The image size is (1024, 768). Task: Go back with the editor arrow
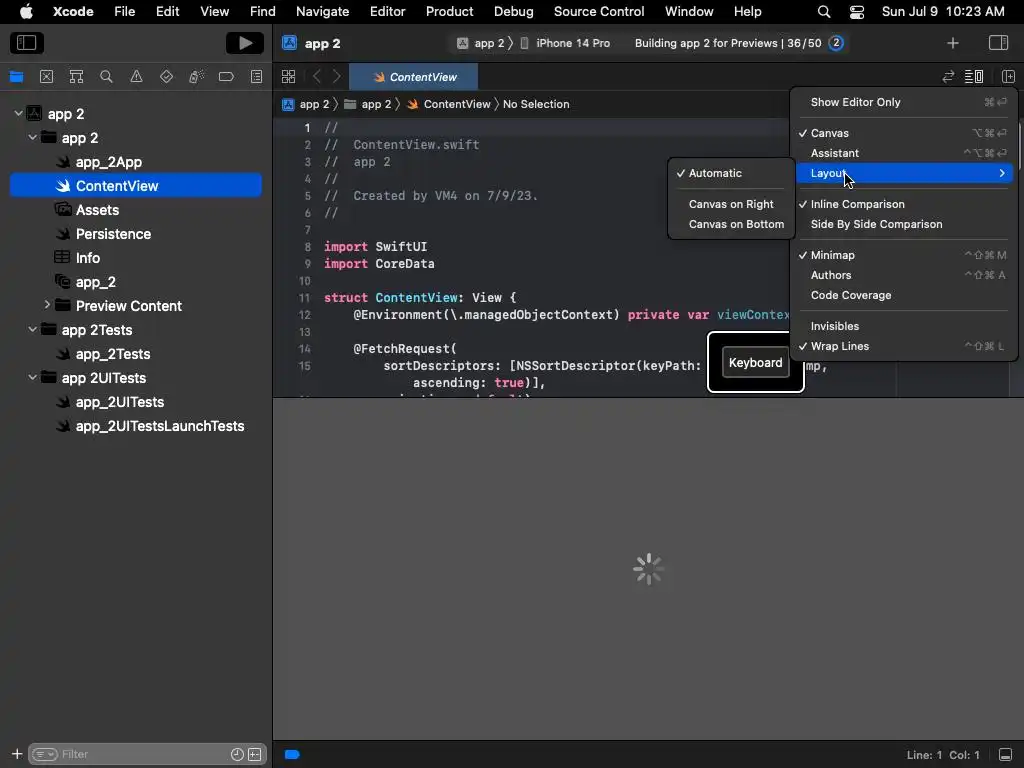click(317, 77)
